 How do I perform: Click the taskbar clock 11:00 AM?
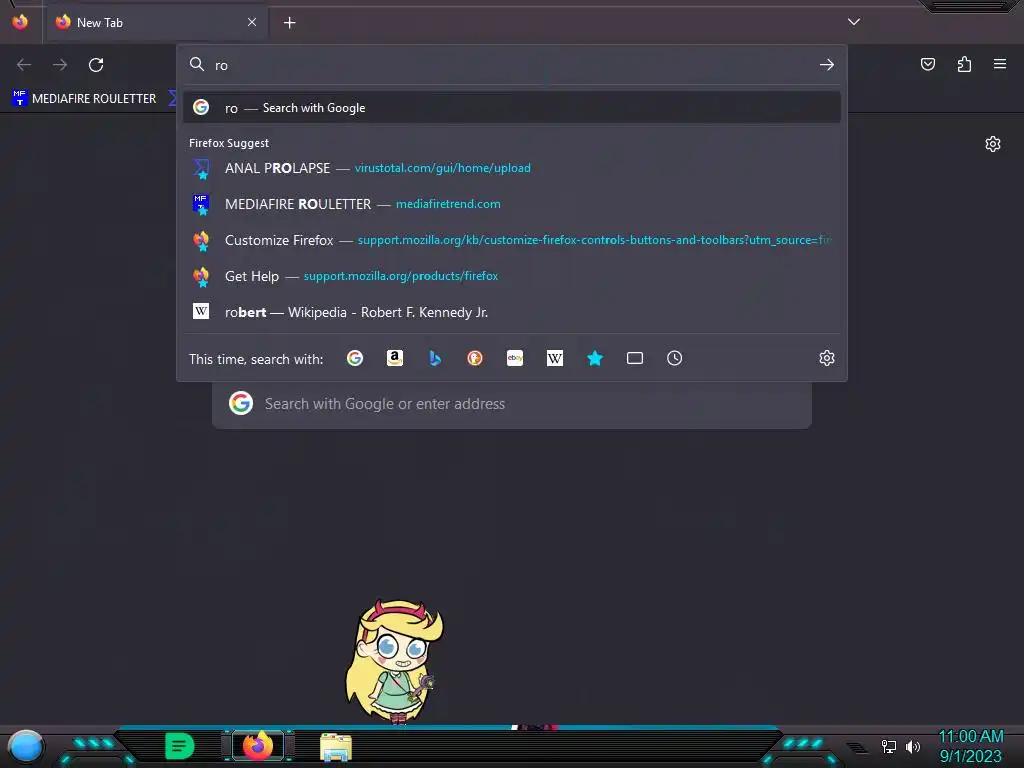point(970,737)
